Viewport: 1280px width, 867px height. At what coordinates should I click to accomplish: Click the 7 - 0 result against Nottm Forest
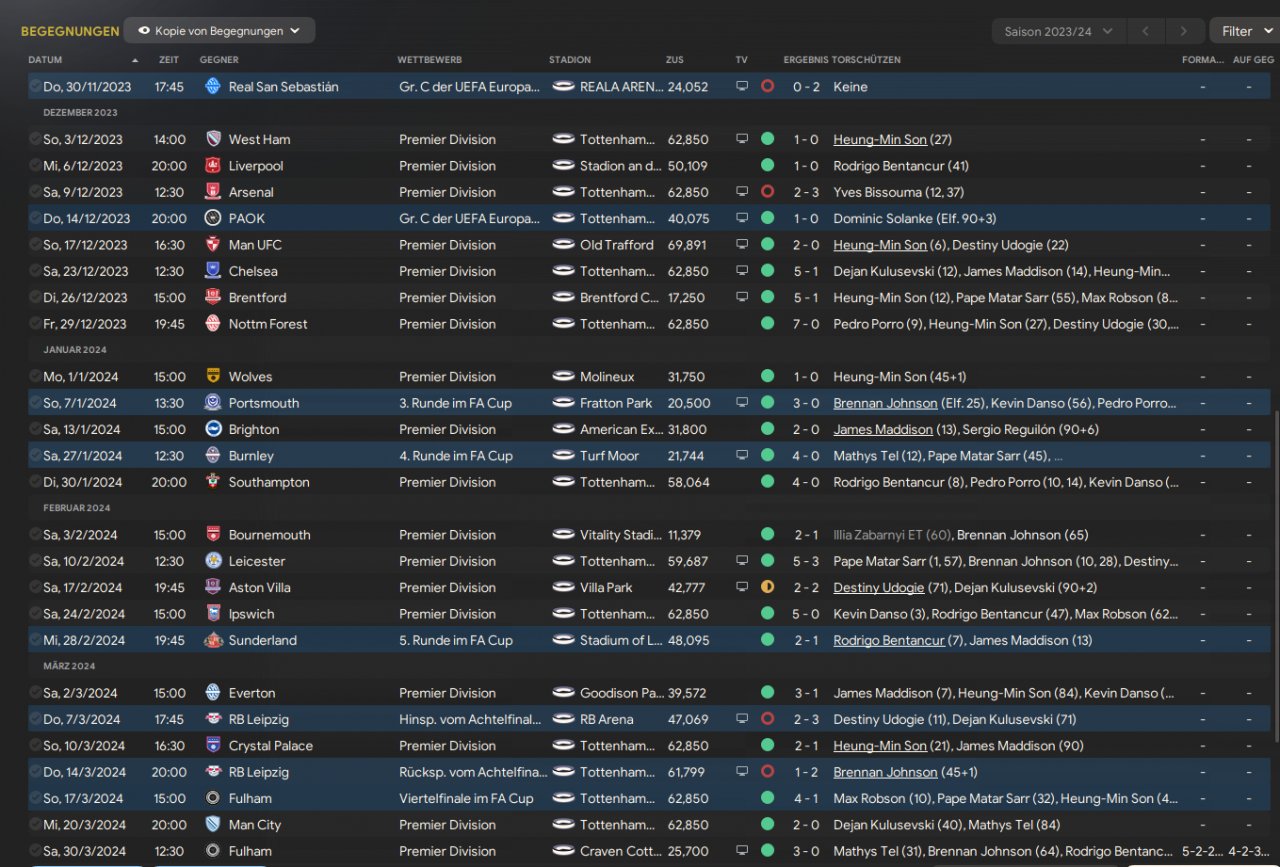[x=806, y=324]
